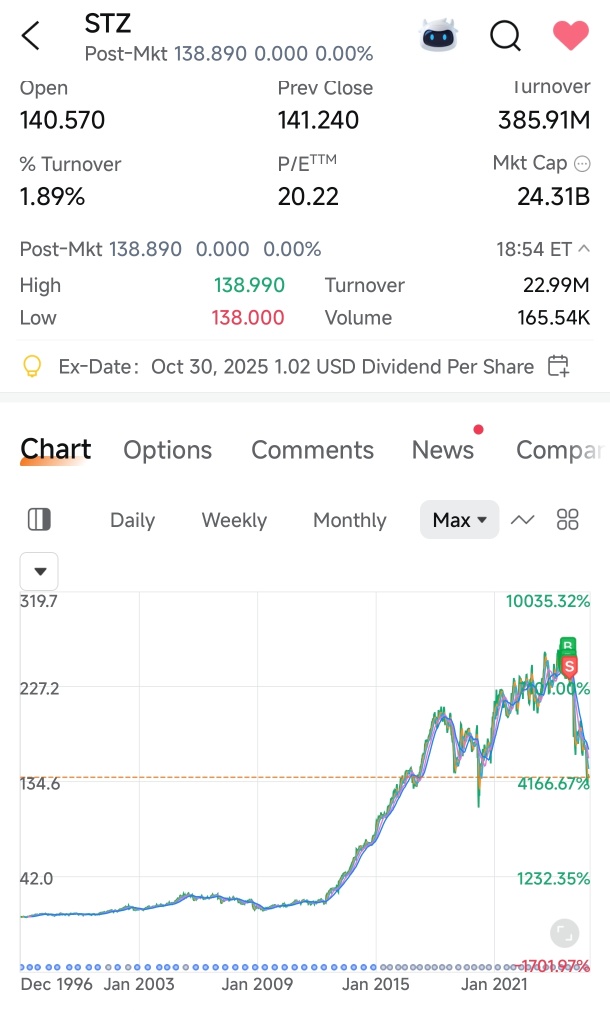The height and width of the screenshot is (1012, 610).
Task: Switch to the News tab
Action: [443, 450]
